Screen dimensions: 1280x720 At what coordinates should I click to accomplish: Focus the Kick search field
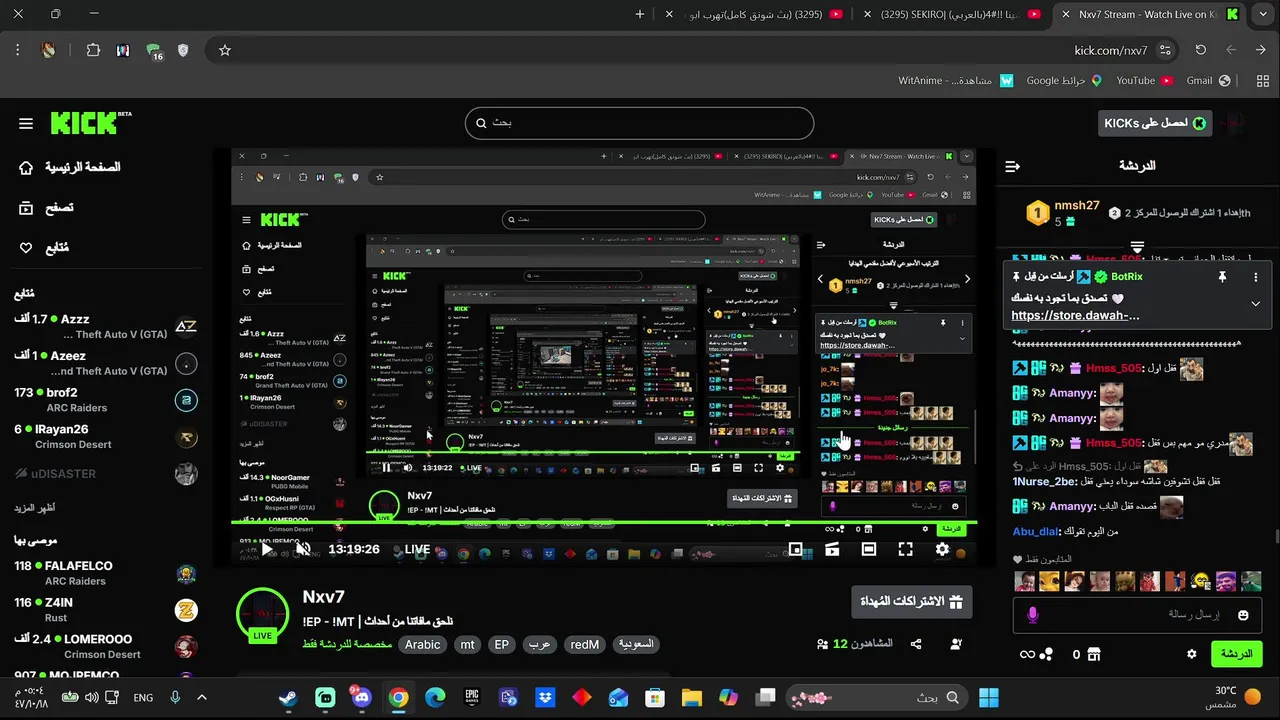tap(639, 123)
